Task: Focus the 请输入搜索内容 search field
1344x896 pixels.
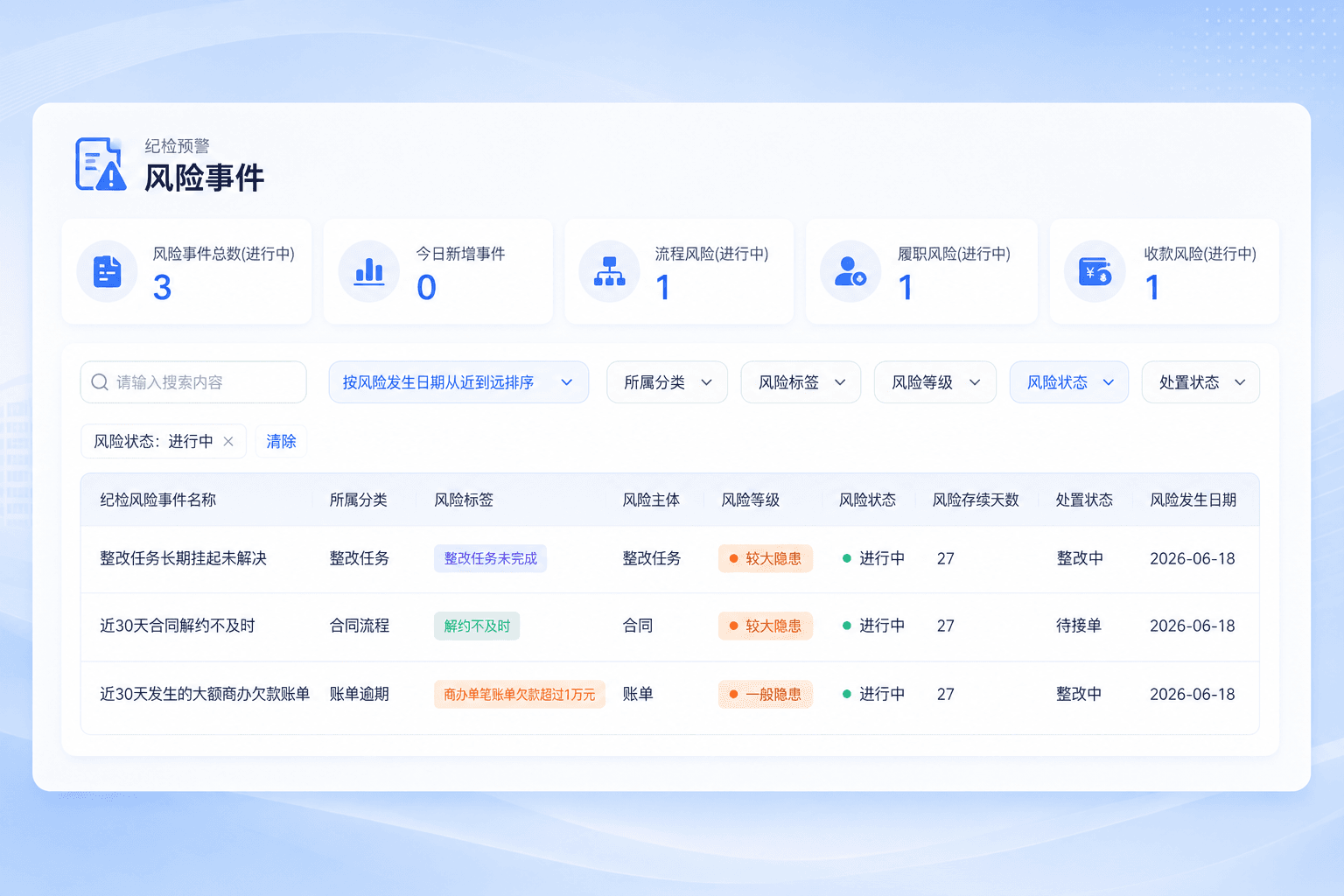Action: click(193, 382)
